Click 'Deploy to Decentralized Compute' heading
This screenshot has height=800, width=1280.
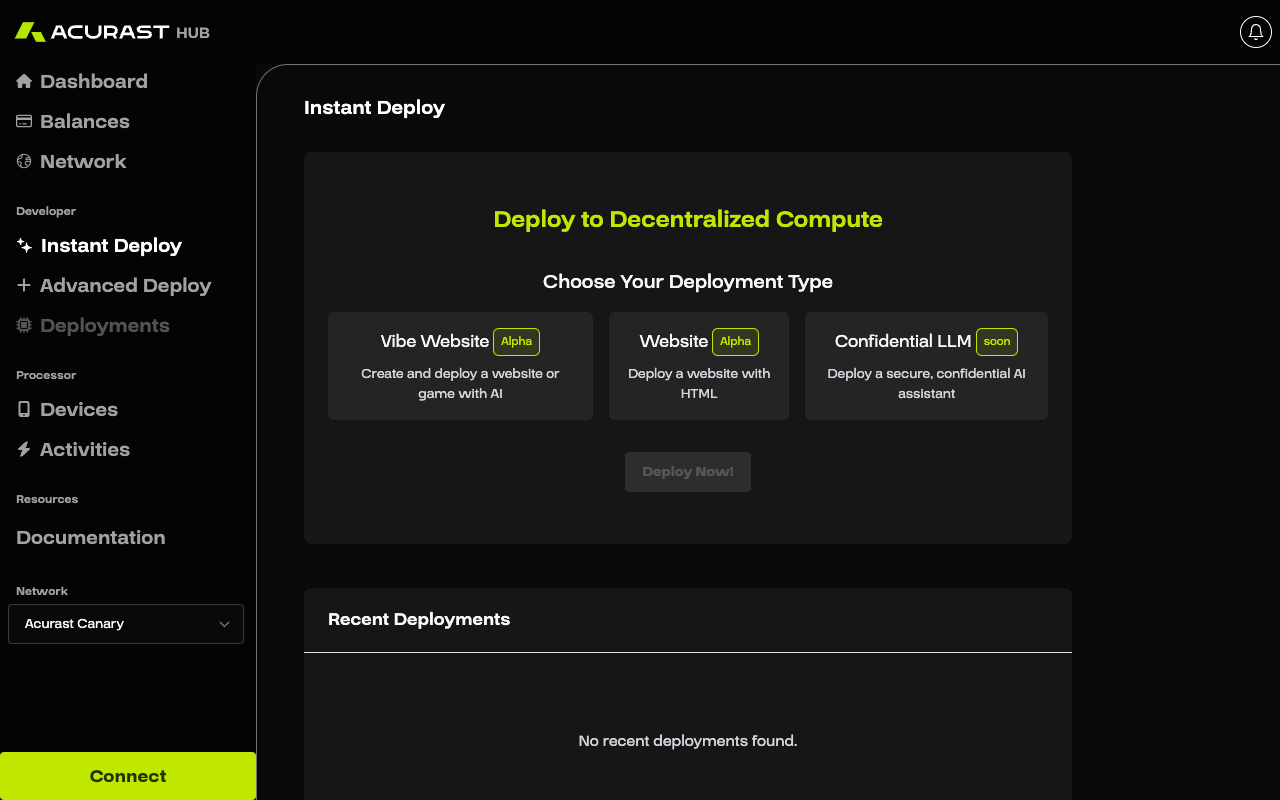(688, 219)
